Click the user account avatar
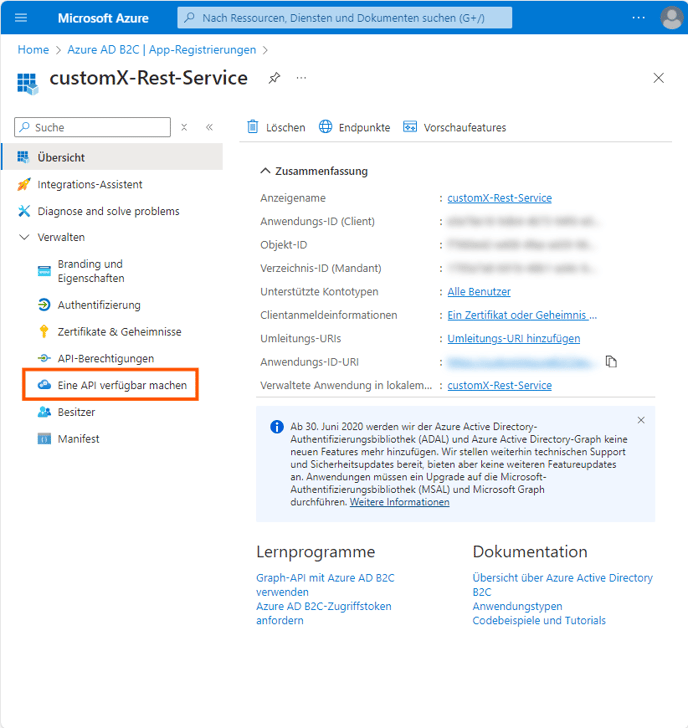Viewport: 688px width, 728px height. 671,18
